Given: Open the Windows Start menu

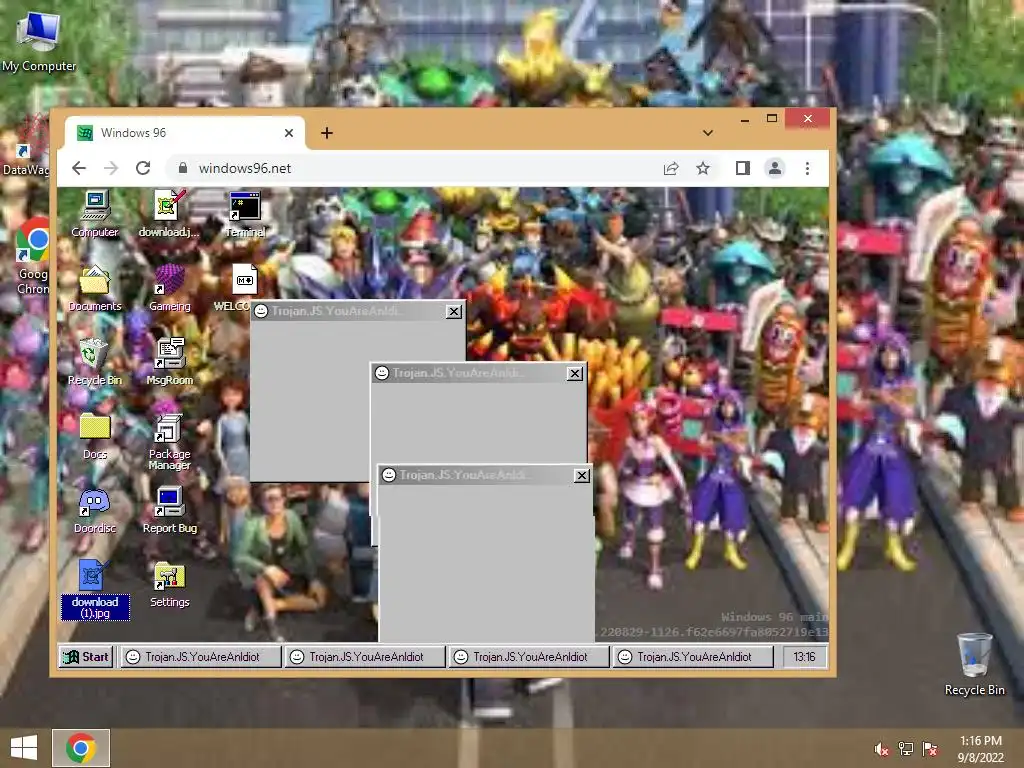Looking at the screenshot, I should [24, 748].
